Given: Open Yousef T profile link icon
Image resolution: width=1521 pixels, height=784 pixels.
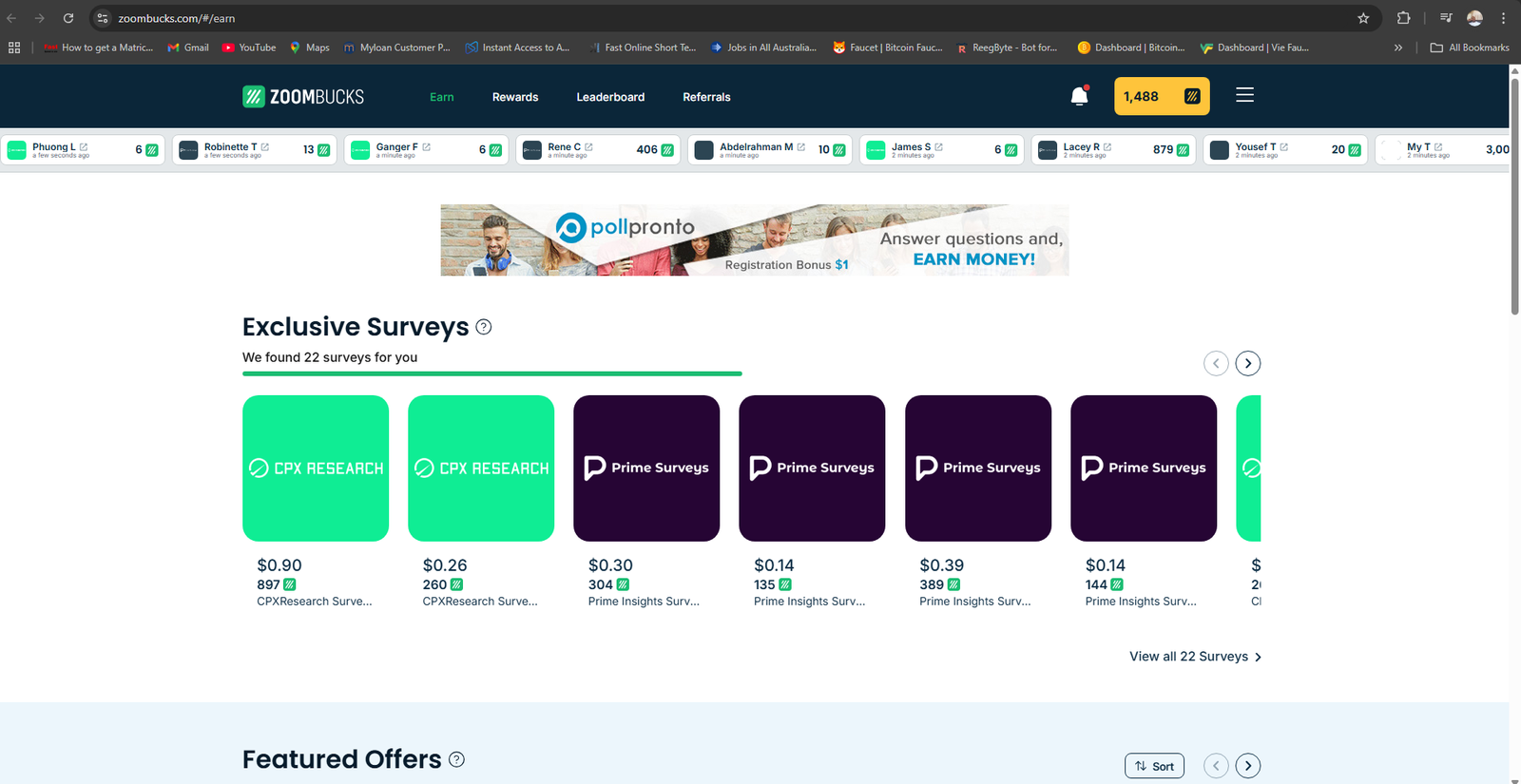Looking at the screenshot, I should 1284,146.
